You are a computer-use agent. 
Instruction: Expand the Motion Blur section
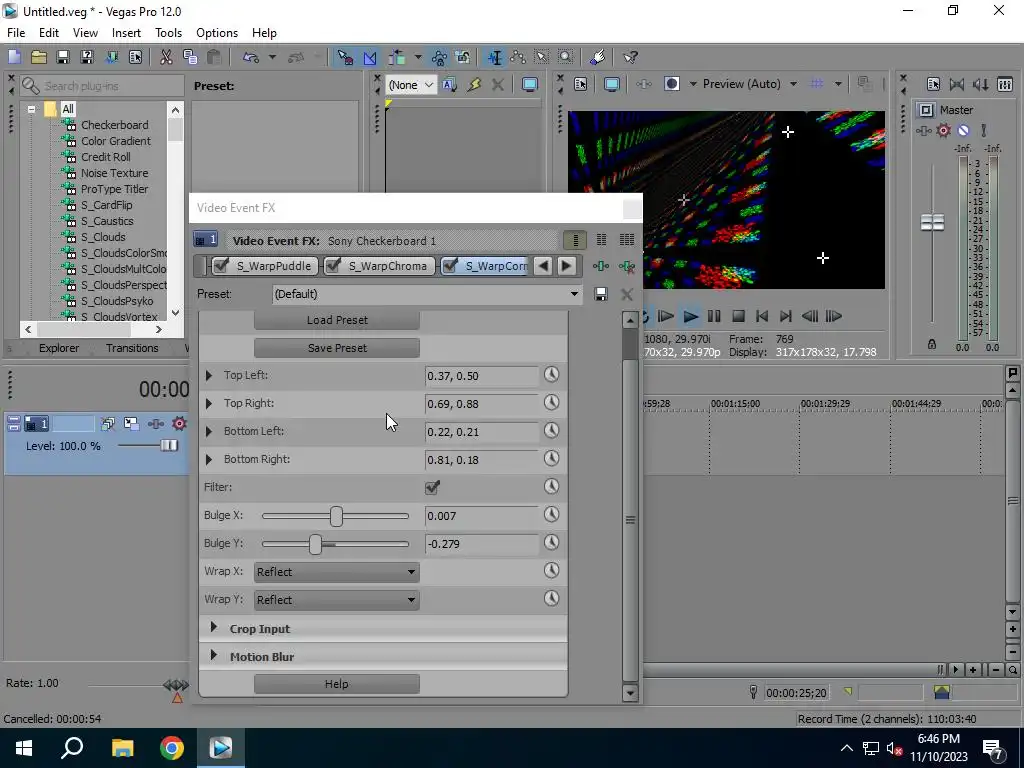click(214, 656)
